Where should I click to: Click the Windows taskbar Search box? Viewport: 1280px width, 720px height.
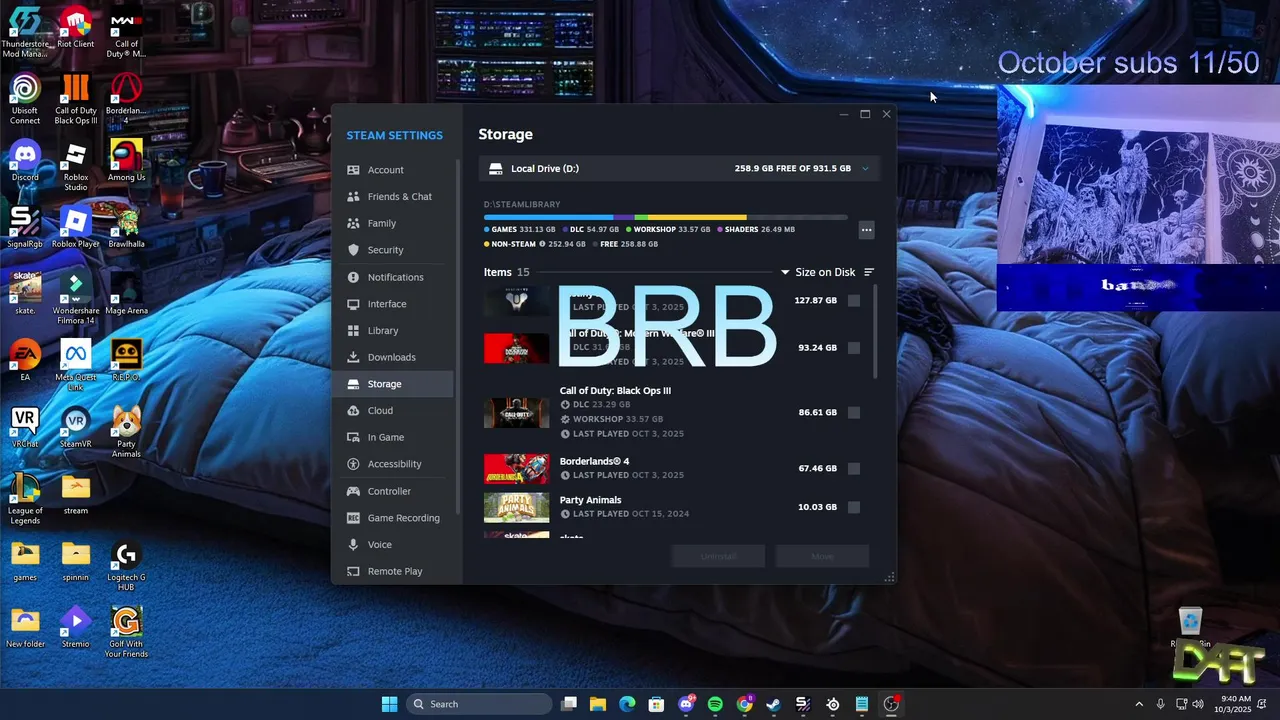click(x=480, y=704)
